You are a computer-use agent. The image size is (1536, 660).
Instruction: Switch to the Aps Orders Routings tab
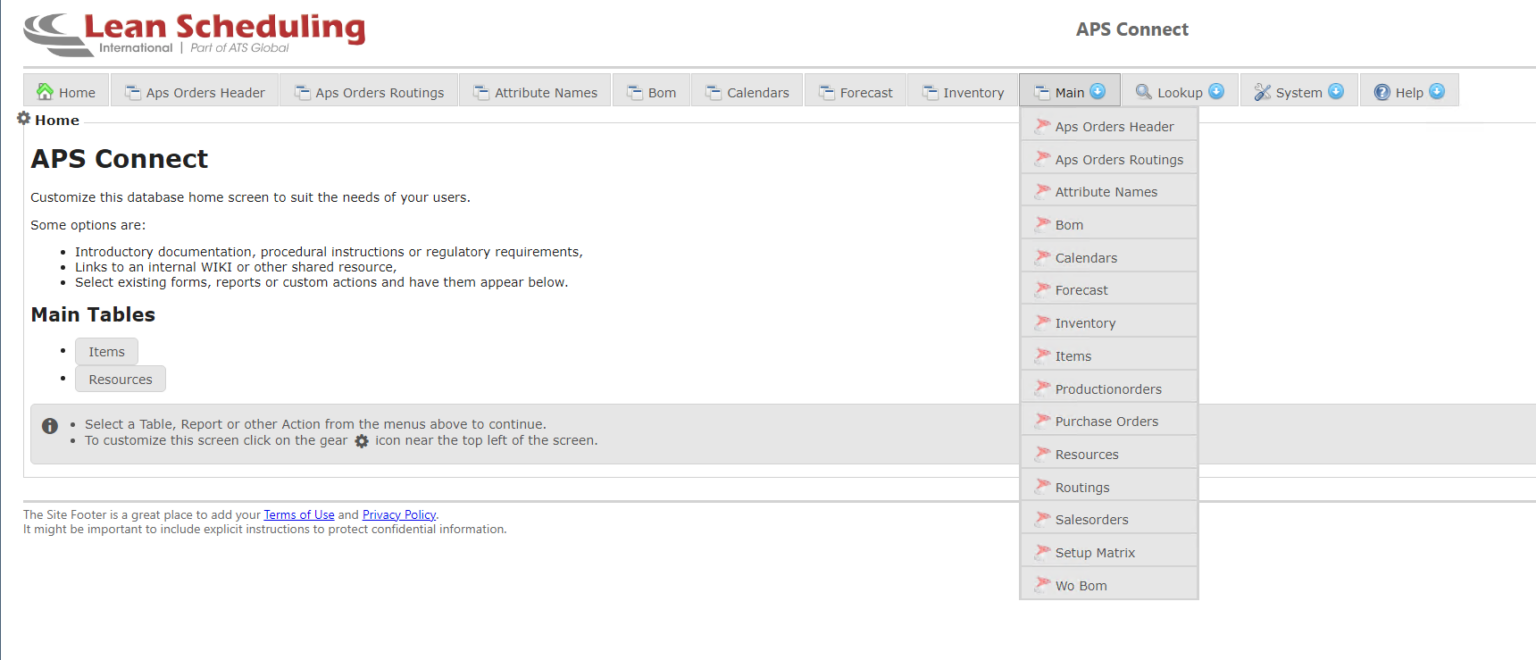click(369, 93)
